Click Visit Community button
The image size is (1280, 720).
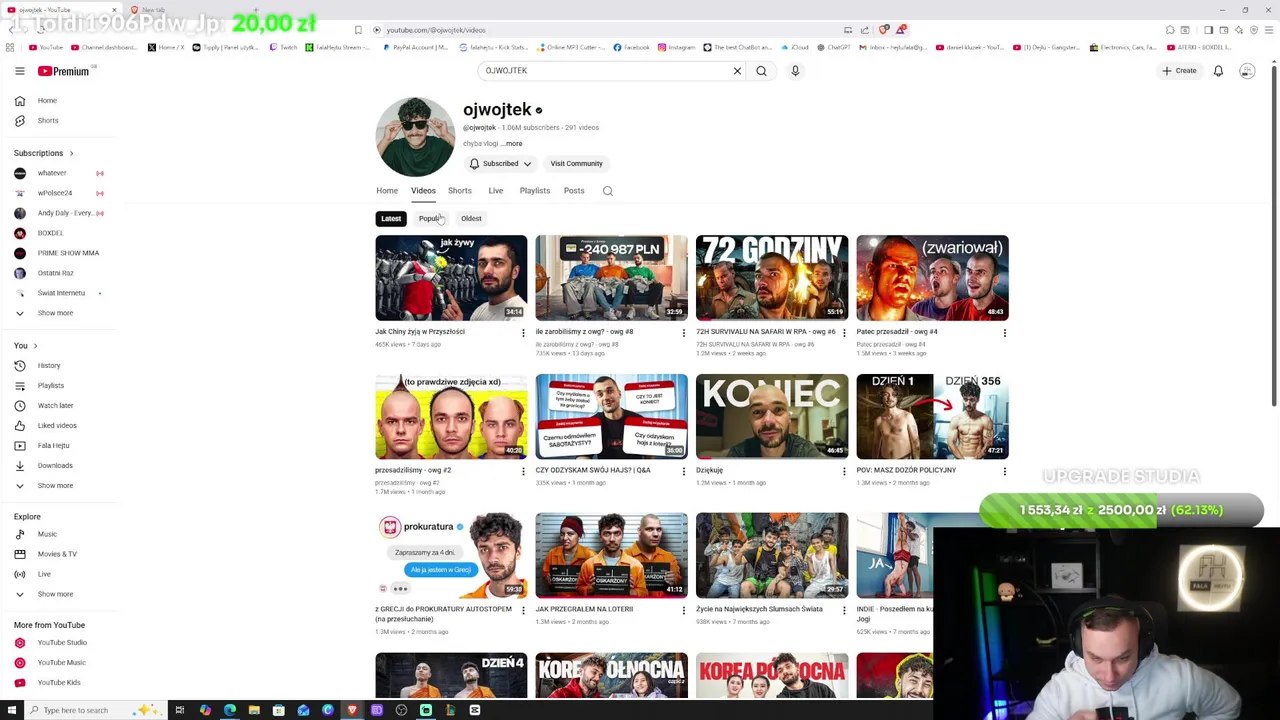click(x=576, y=164)
